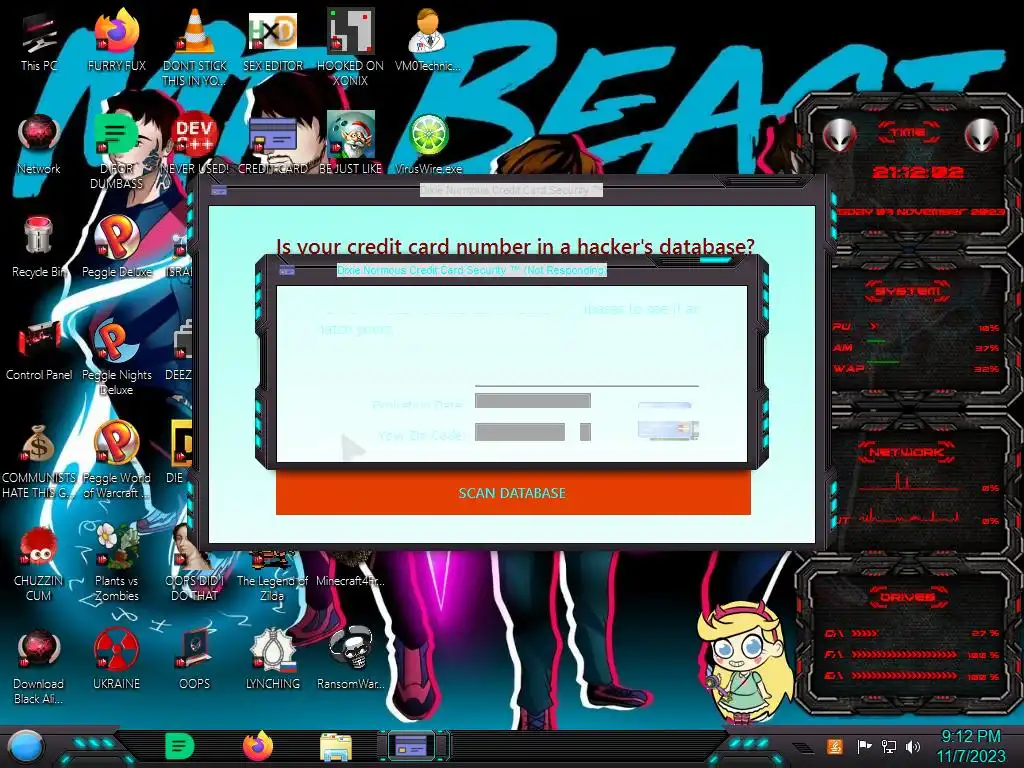Viewport: 1024px width, 768px height.
Task: Open the VLC cone DONT STICK shortcut
Action: (194, 47)
